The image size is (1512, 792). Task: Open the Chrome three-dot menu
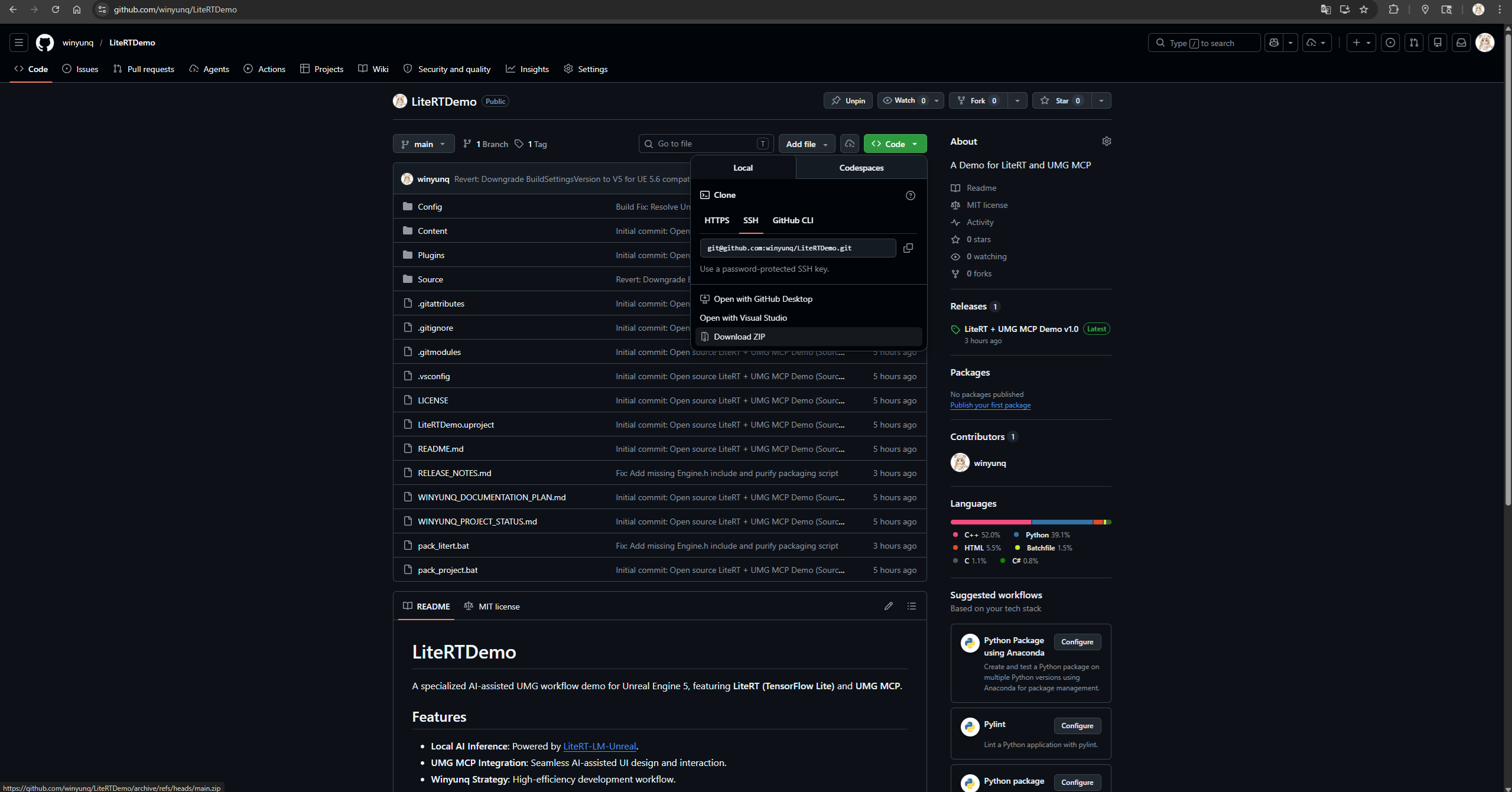click(x=1500, y=9)
